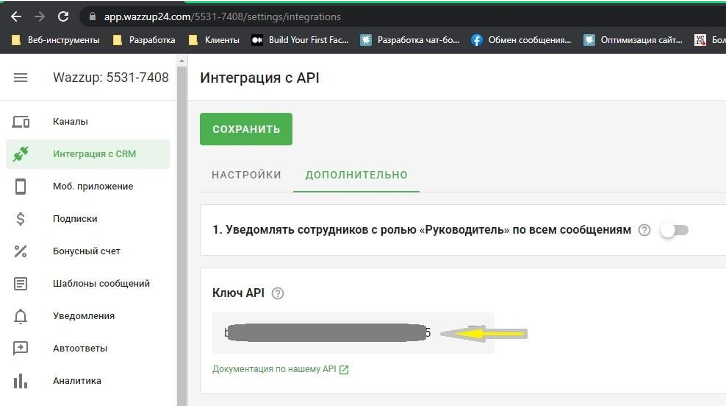Click the browser reload button
Viewport: 726px width, 406px height.
pos(64,17)
